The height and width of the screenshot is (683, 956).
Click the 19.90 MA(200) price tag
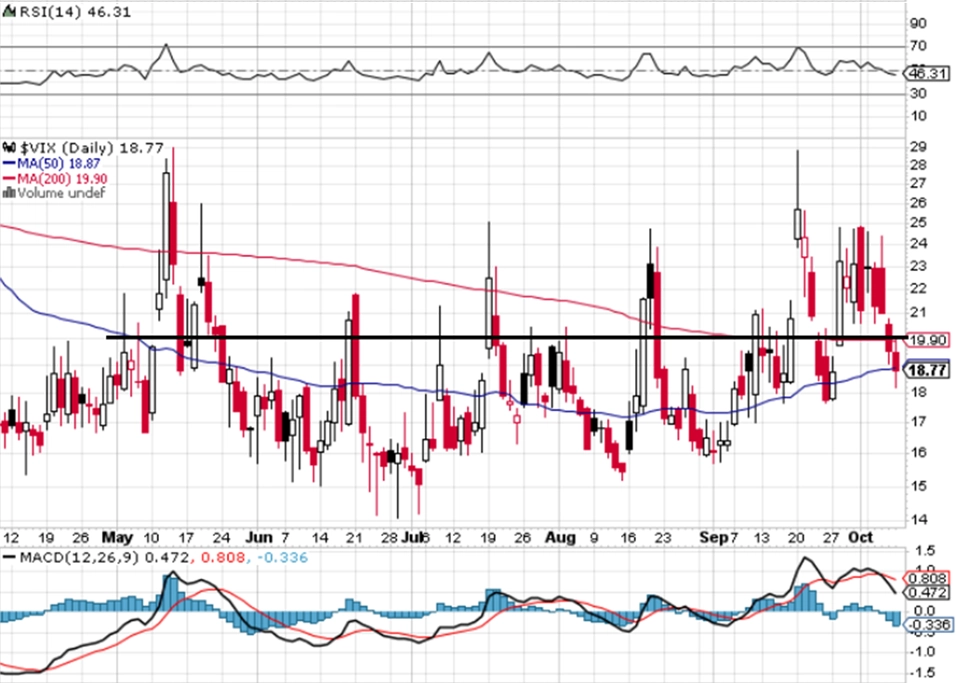point(927,340)
